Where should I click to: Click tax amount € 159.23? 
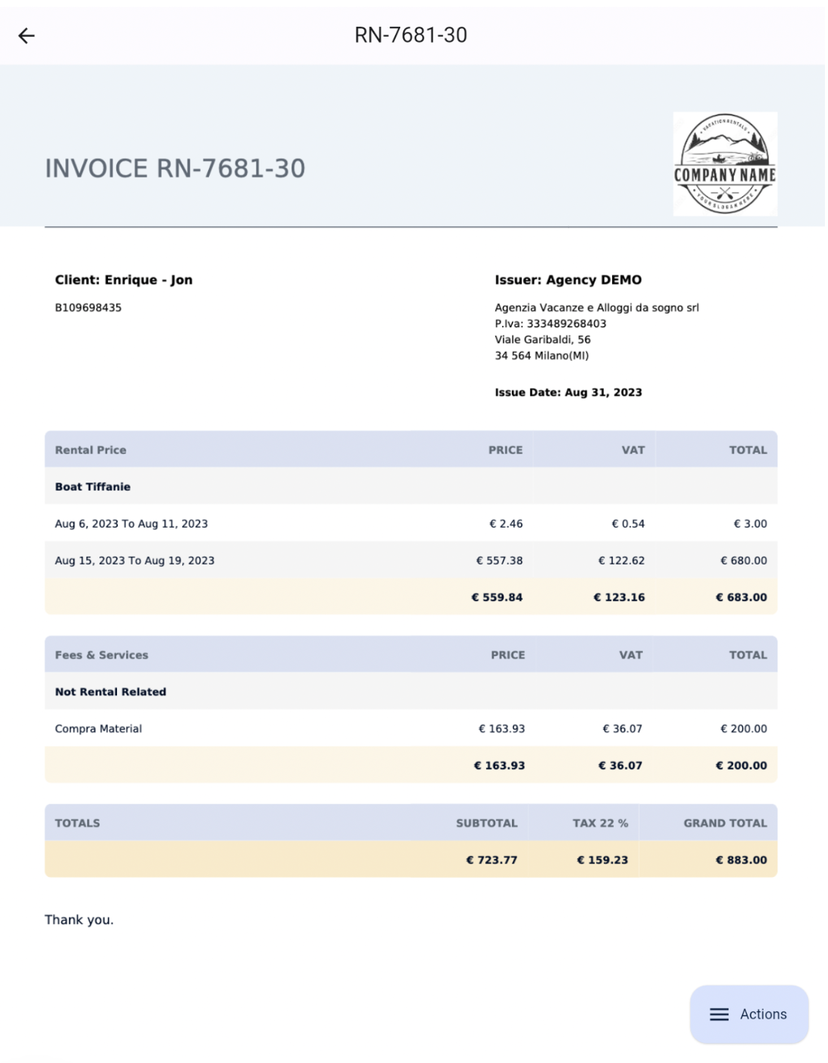(602, 860)
